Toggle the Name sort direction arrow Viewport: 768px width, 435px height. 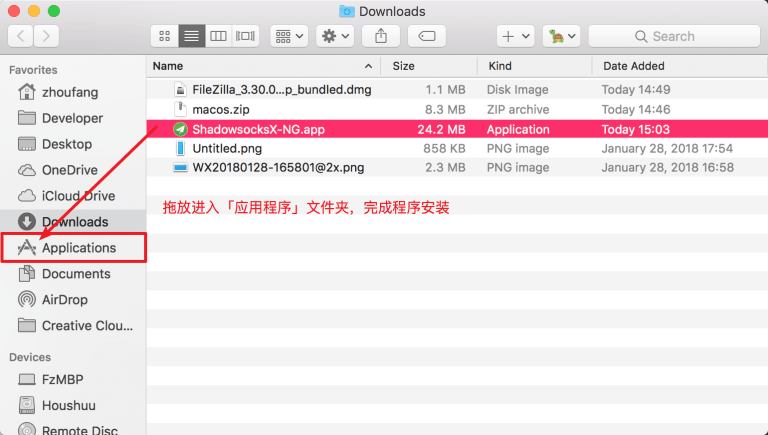point(368,66)
